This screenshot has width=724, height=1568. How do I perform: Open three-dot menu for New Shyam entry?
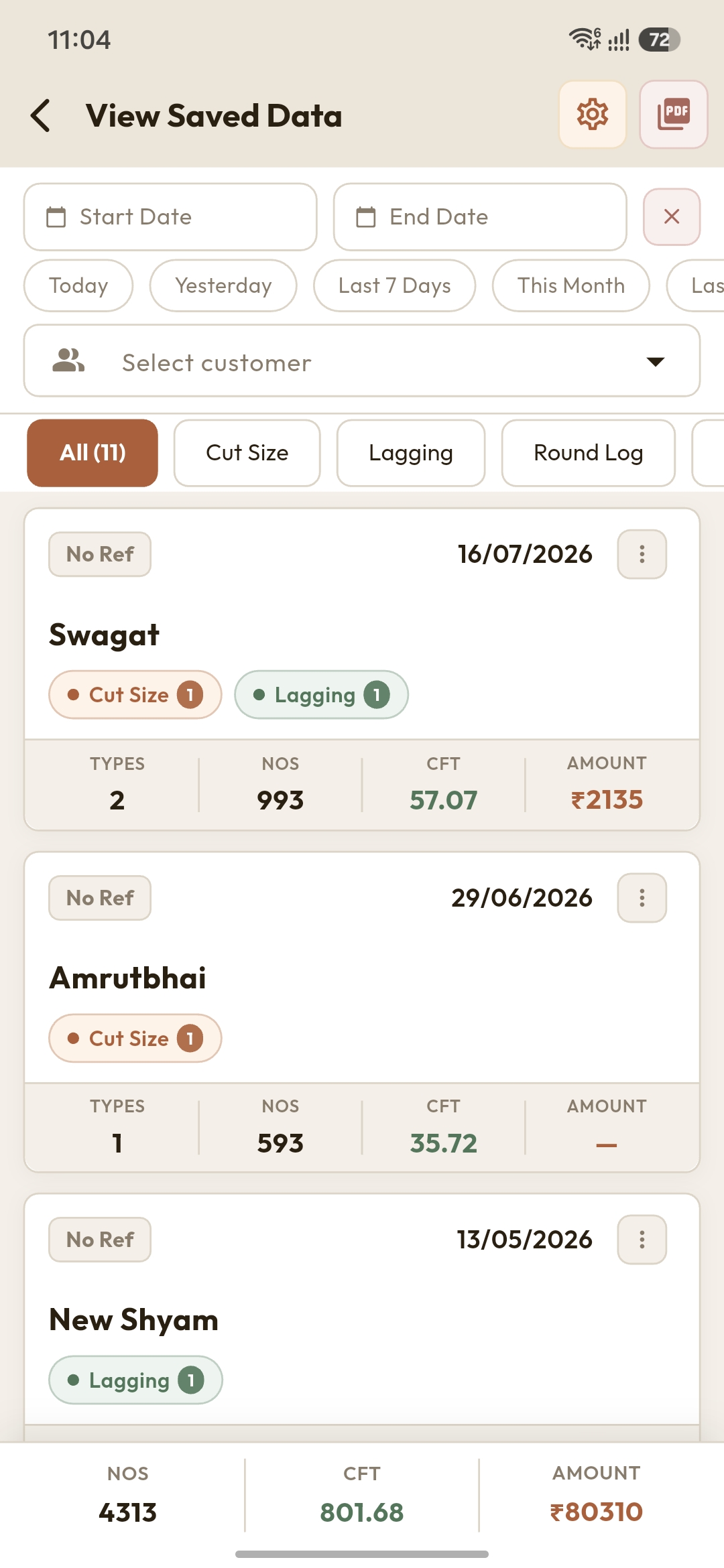pos(642,1240)
